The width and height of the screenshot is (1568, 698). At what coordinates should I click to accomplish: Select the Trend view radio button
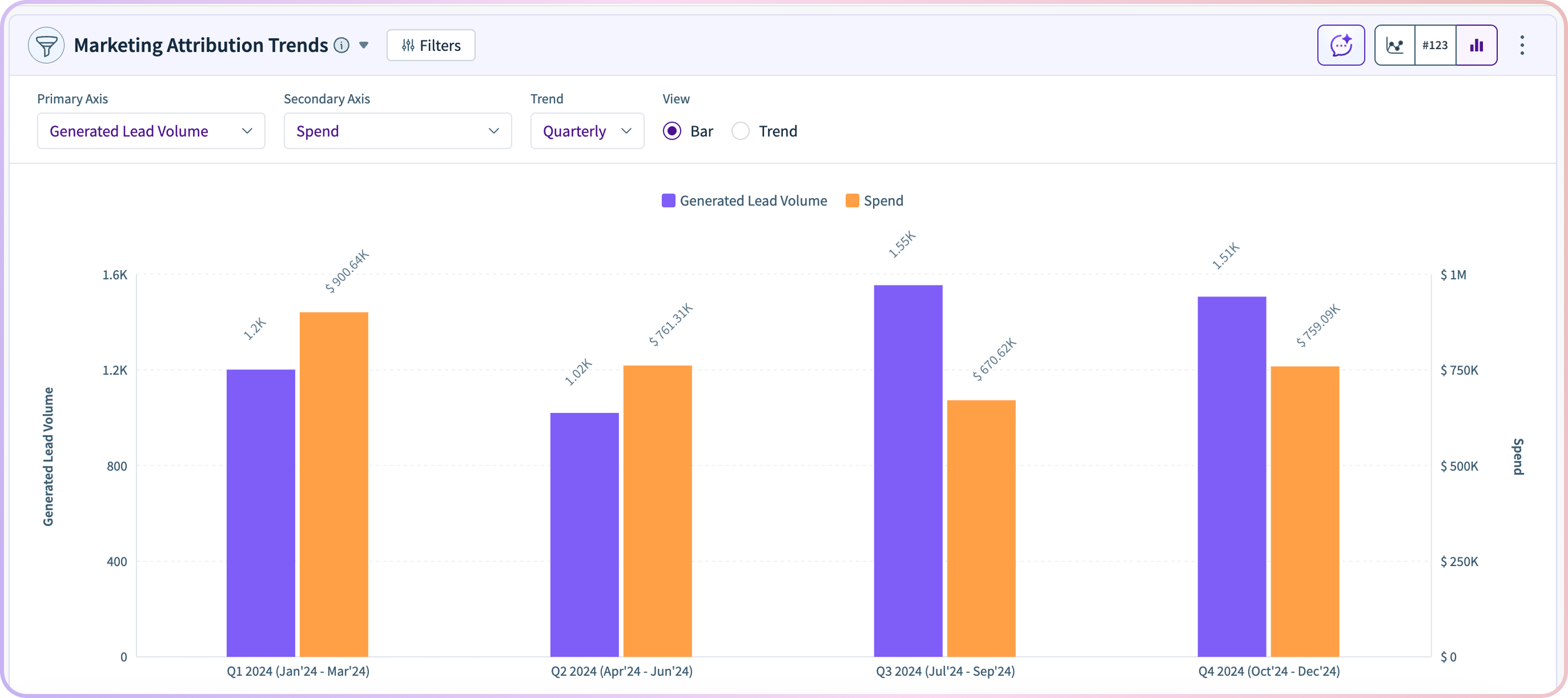tap(741, 131)
